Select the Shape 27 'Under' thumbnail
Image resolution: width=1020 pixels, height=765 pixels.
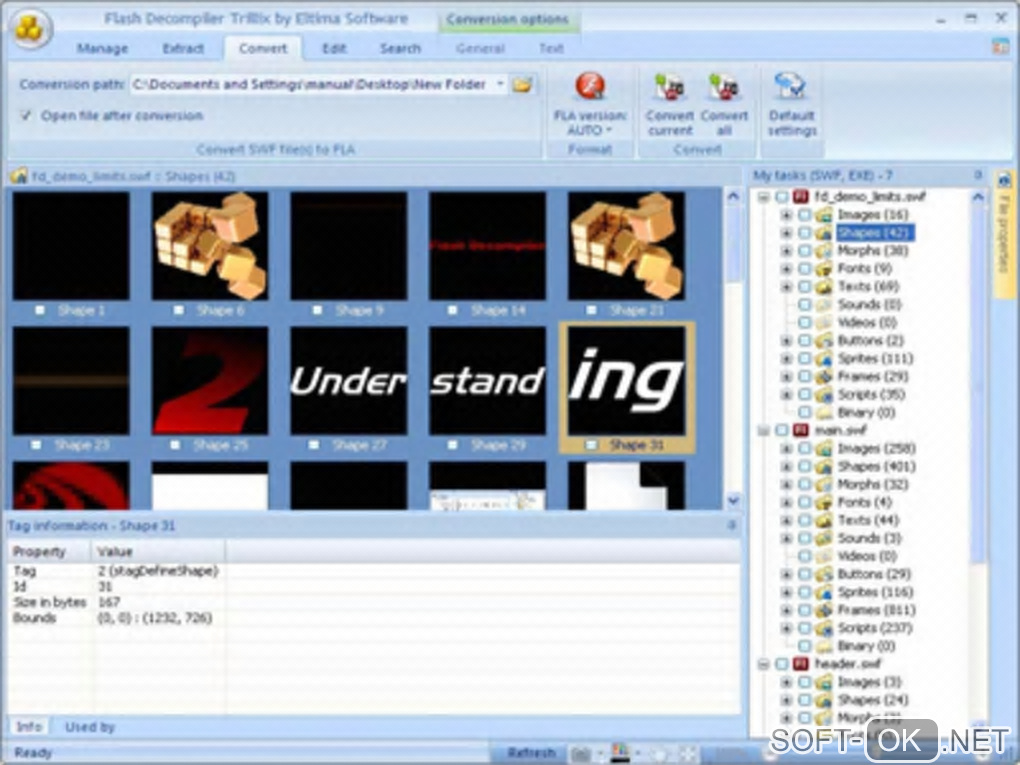click(349, 381)
